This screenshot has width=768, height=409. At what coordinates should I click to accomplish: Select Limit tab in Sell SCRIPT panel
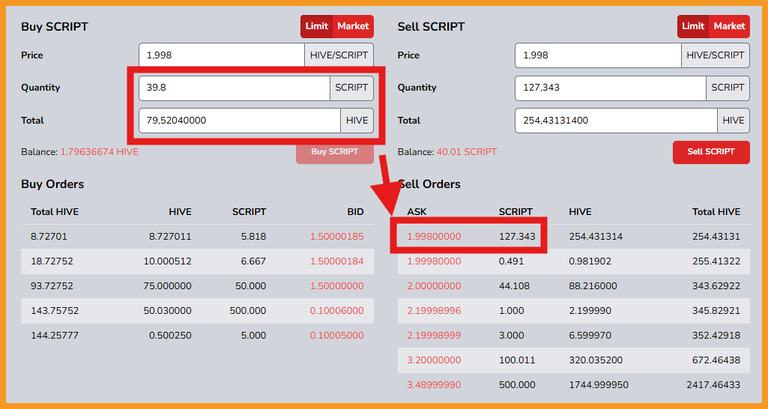693,26
